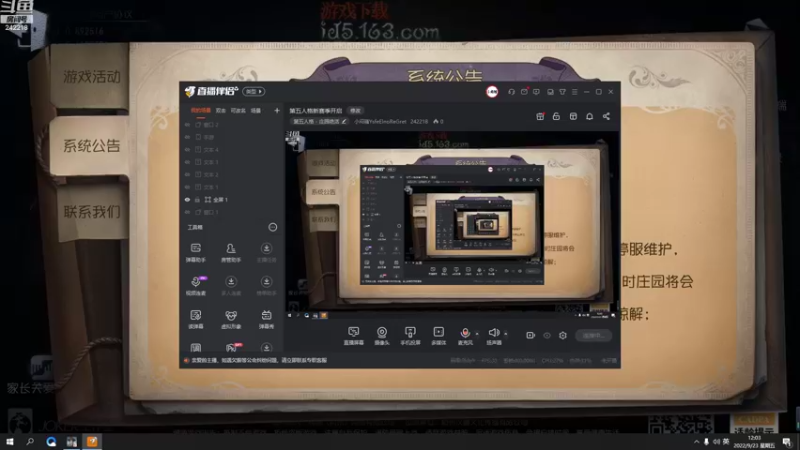Show the 窗口 2 source layer
This screenshot has width=800, height=450.
[187, 124]
